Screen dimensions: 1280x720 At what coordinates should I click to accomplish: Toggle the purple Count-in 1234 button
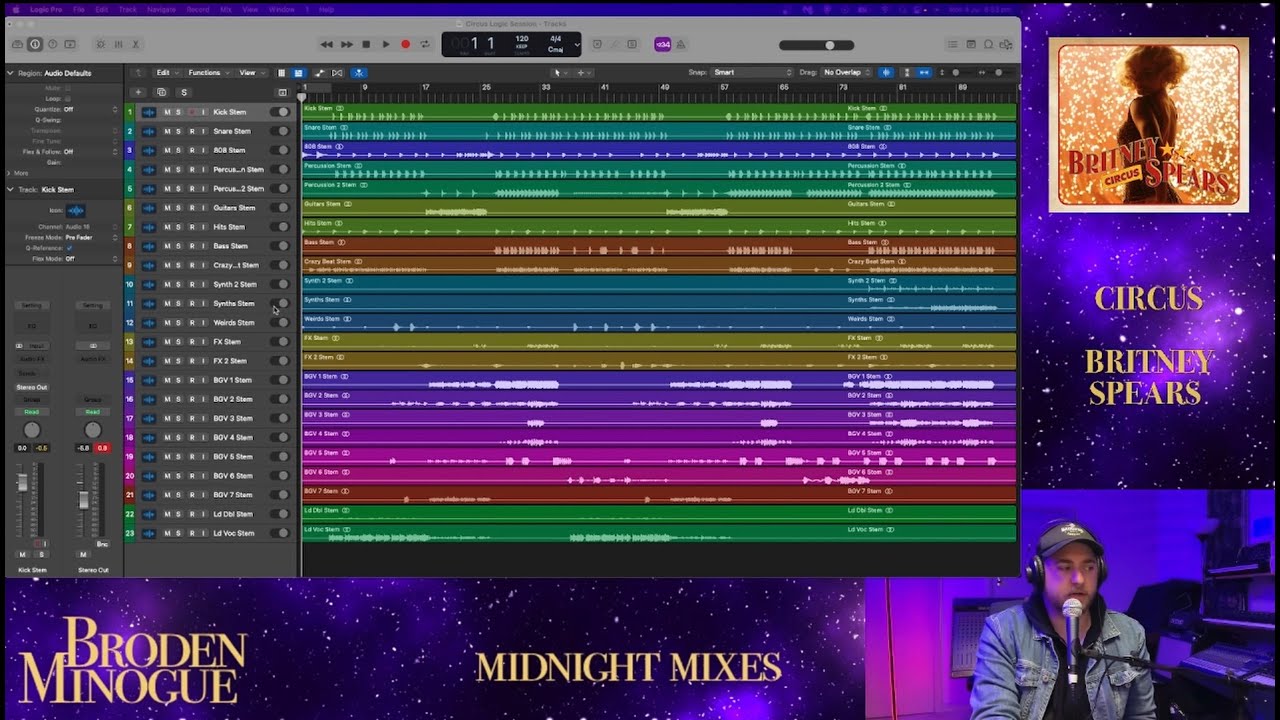click(x=662, y=44)
